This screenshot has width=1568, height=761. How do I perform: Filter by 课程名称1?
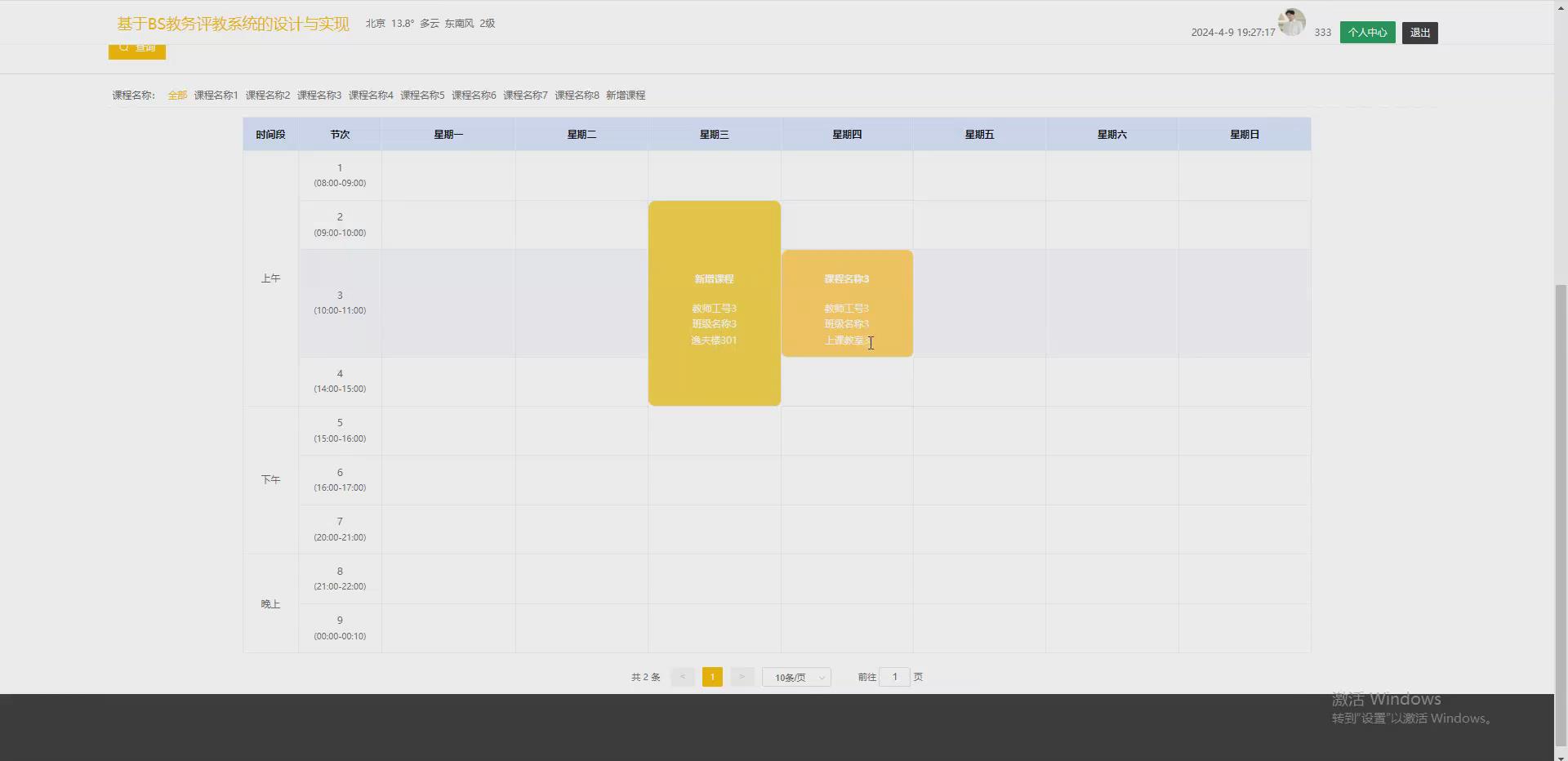point(216,96)
